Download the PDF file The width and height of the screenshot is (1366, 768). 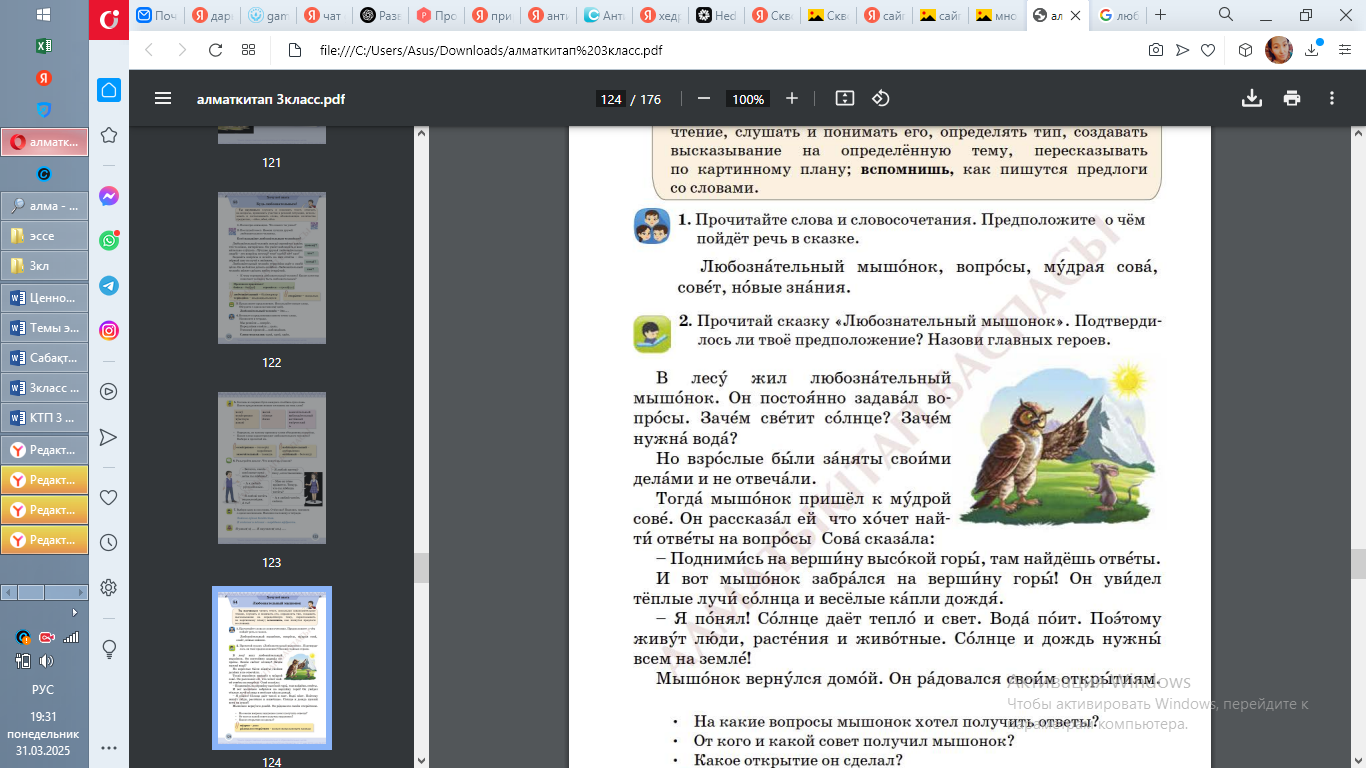pos(1251,98)
